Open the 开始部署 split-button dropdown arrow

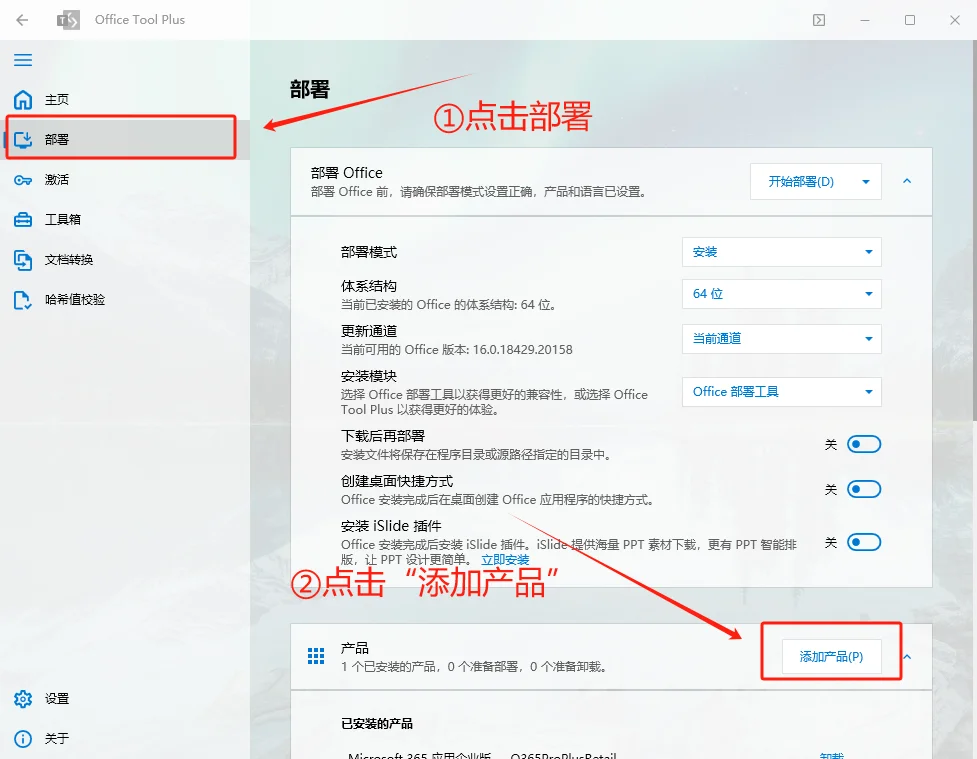[866, 181]
